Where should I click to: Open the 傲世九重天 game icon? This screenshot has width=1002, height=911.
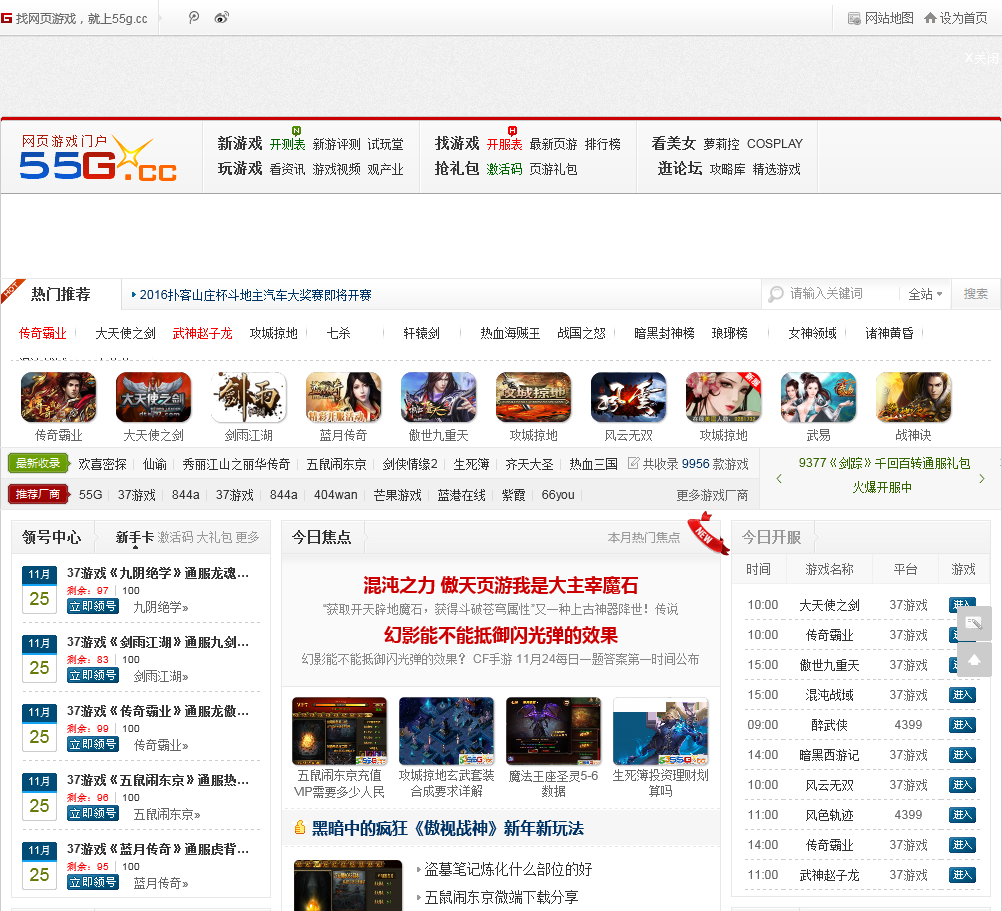click(x=438, y=397)
